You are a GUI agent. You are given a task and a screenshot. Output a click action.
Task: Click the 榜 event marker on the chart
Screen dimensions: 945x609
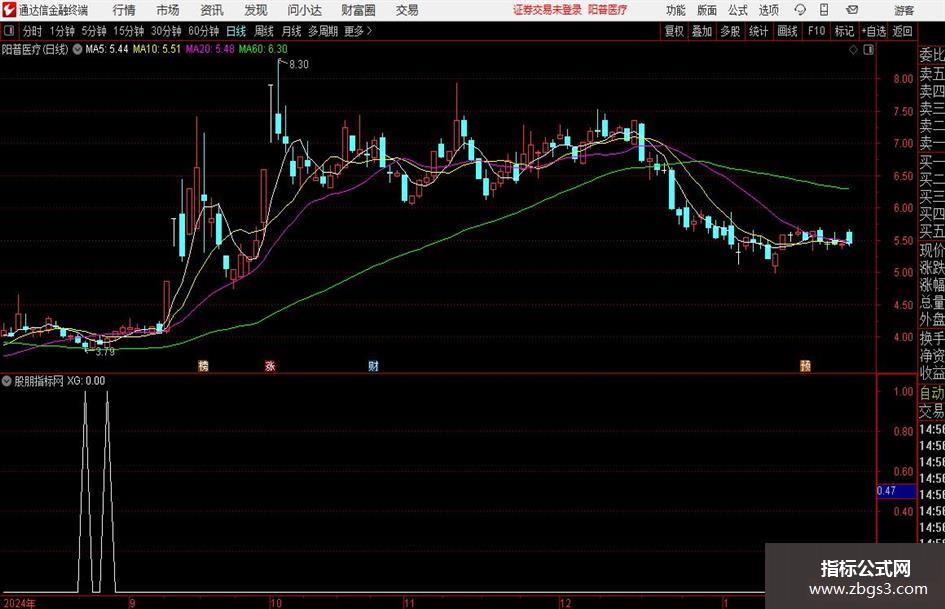pyautogui.click(x=203, y=365)
